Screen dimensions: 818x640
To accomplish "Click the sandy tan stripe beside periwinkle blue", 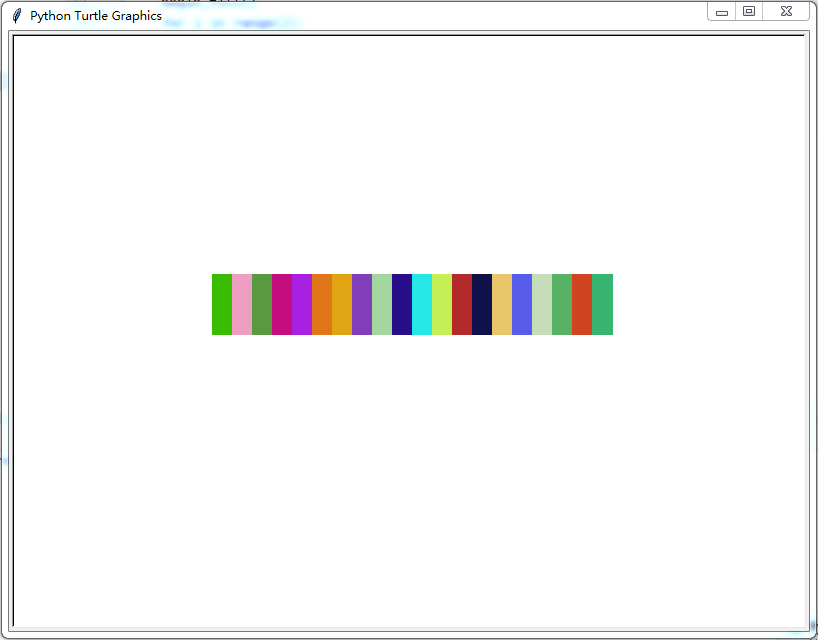I will [502, 305].
